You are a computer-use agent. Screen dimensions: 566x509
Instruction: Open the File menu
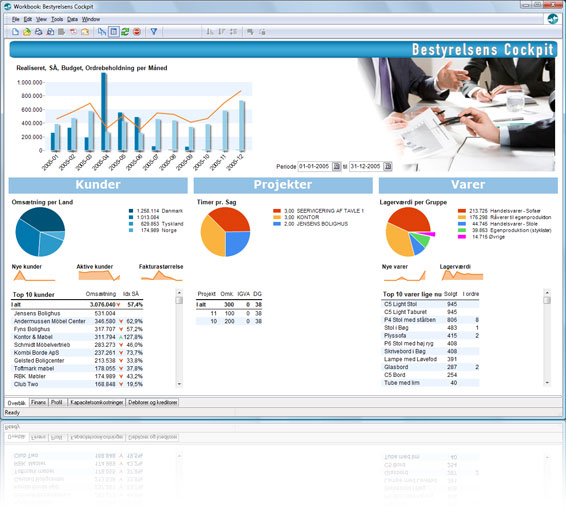[x=16, y=19]
